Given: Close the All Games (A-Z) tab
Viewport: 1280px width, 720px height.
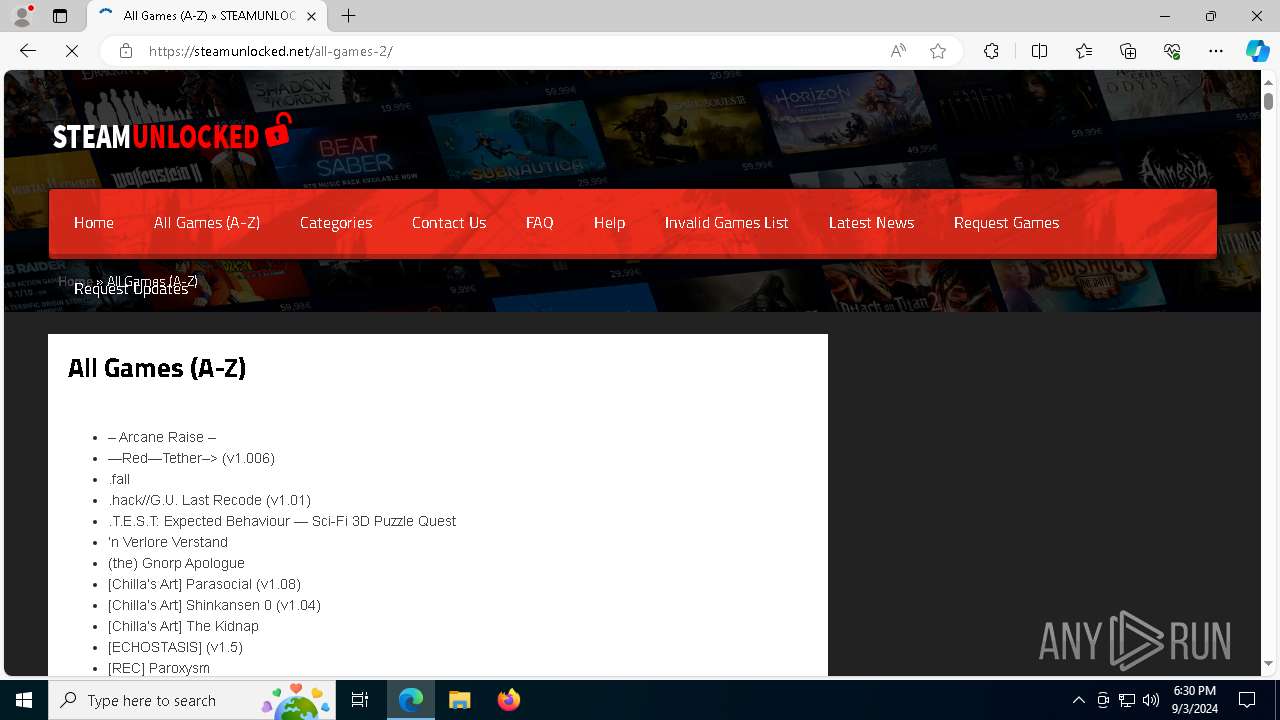Looking at the screenshot, I should tap(313, 16).
